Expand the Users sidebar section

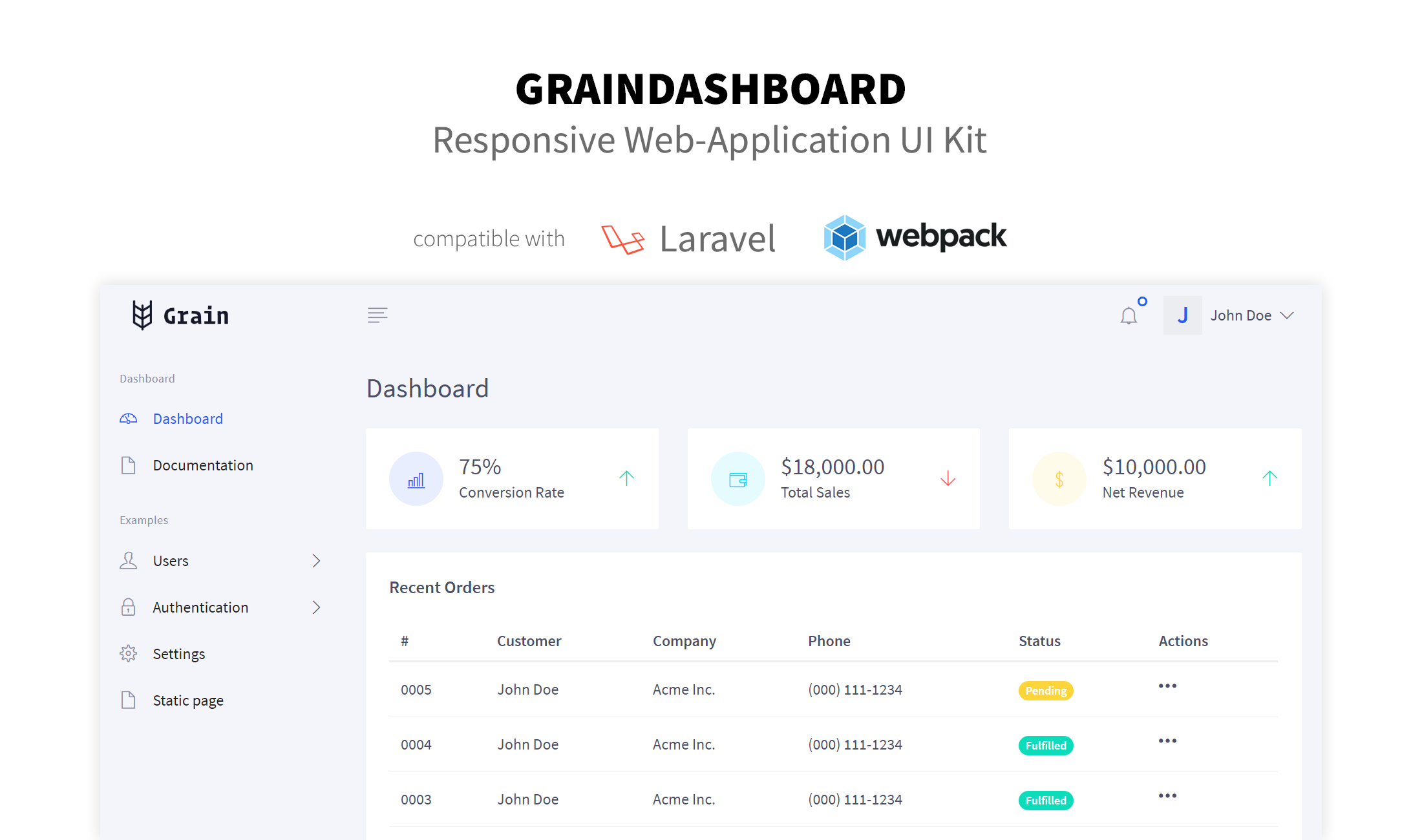[316, 561]
